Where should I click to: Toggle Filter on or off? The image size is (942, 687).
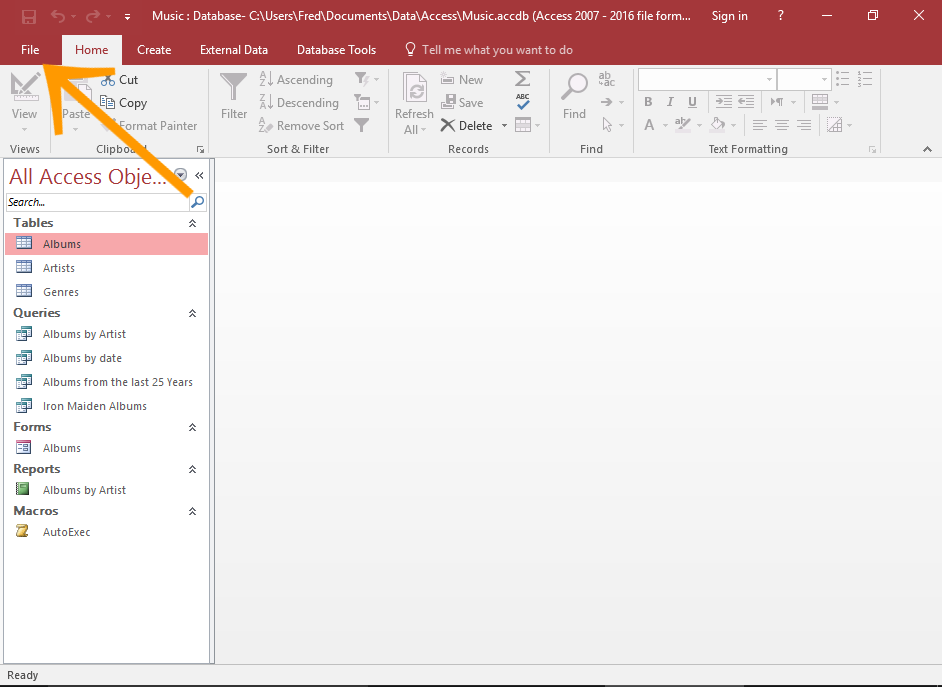(362, 125)
